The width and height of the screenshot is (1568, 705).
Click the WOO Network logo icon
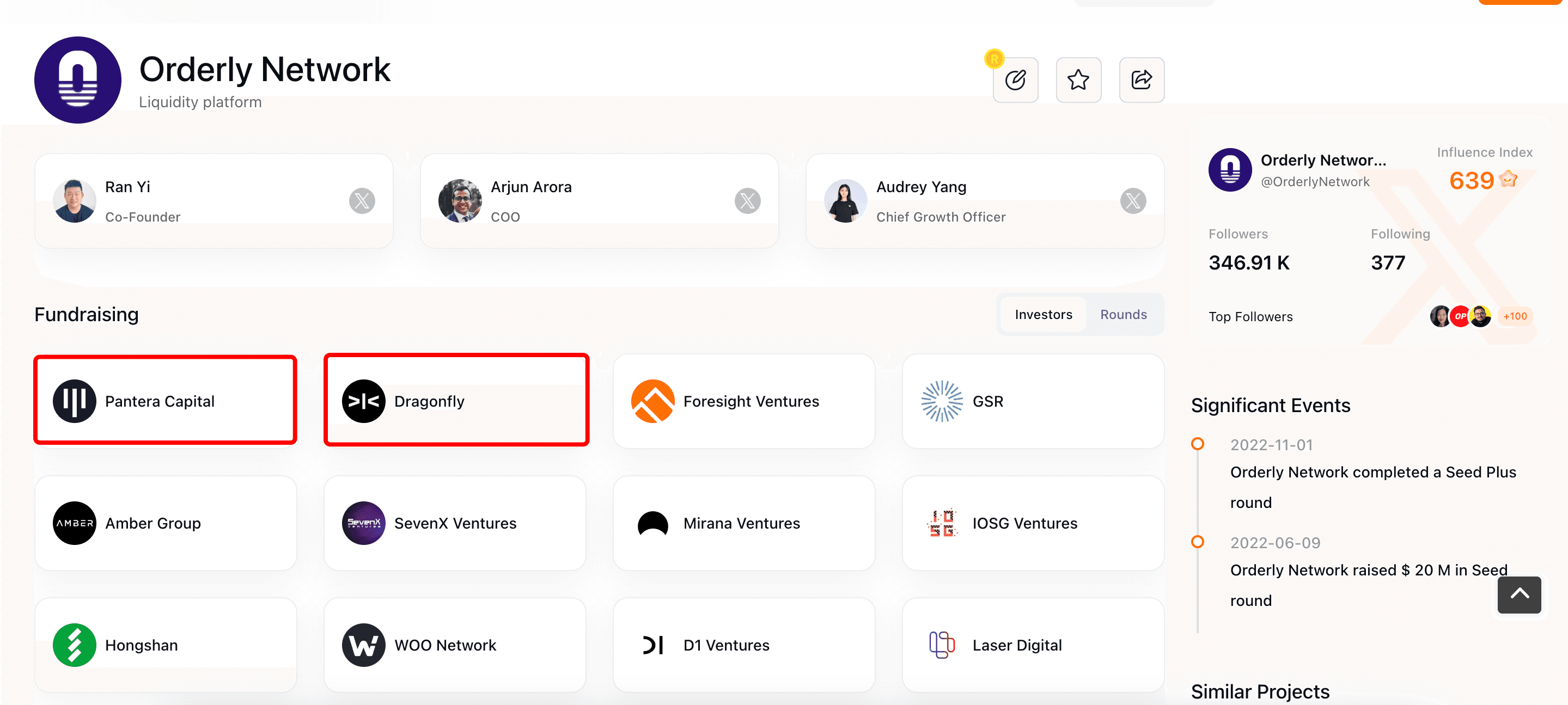click(x=363, y=645)
